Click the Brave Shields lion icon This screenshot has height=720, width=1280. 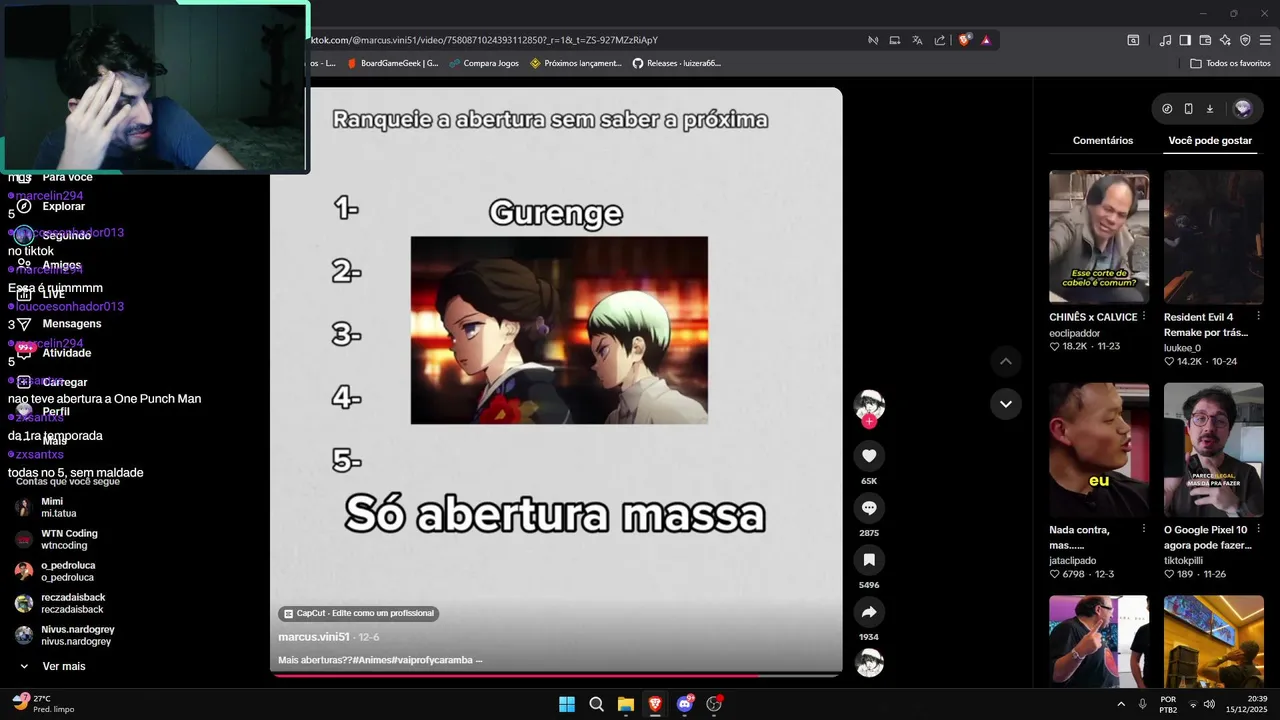(x=964, y=40)
